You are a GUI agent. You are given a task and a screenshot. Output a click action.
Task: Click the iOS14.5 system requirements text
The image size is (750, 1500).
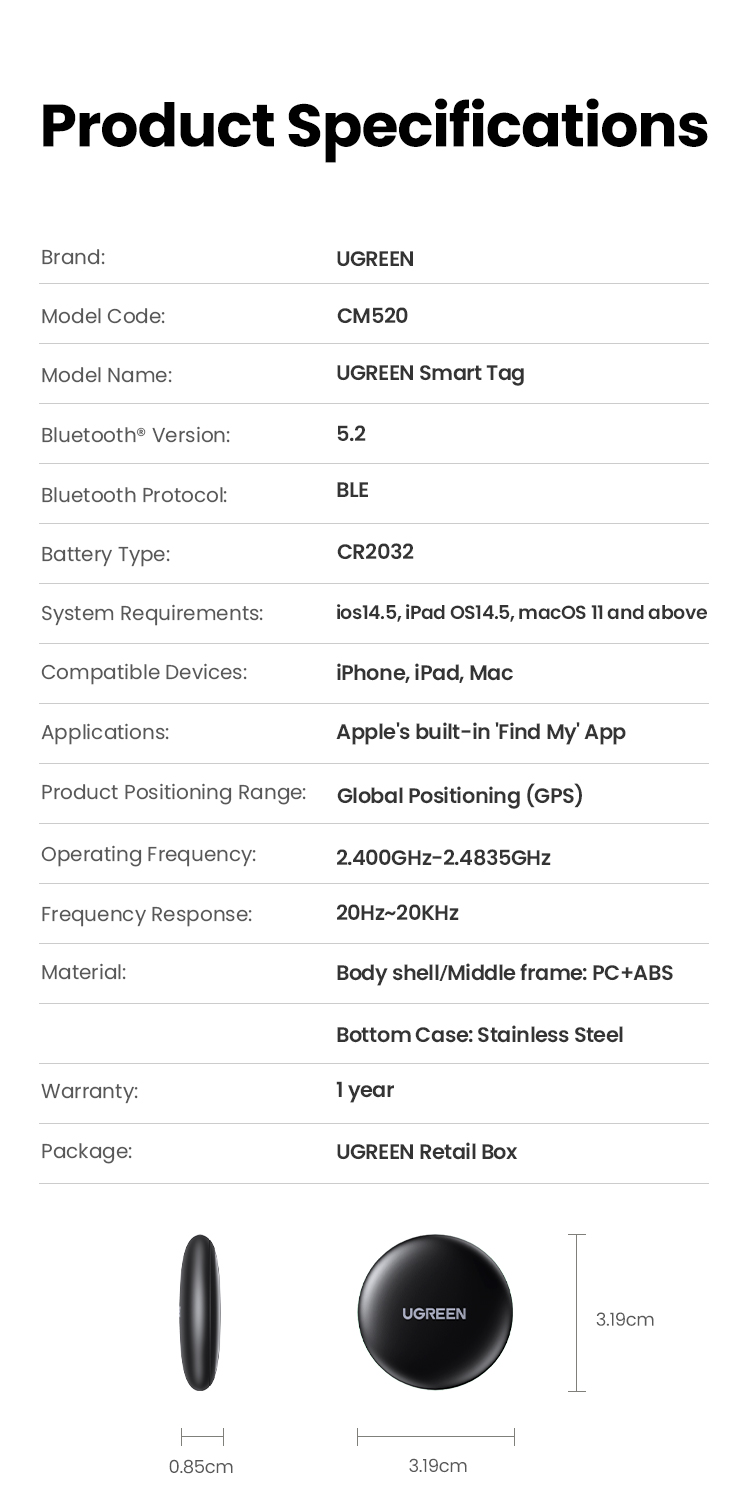pos(522,612)
